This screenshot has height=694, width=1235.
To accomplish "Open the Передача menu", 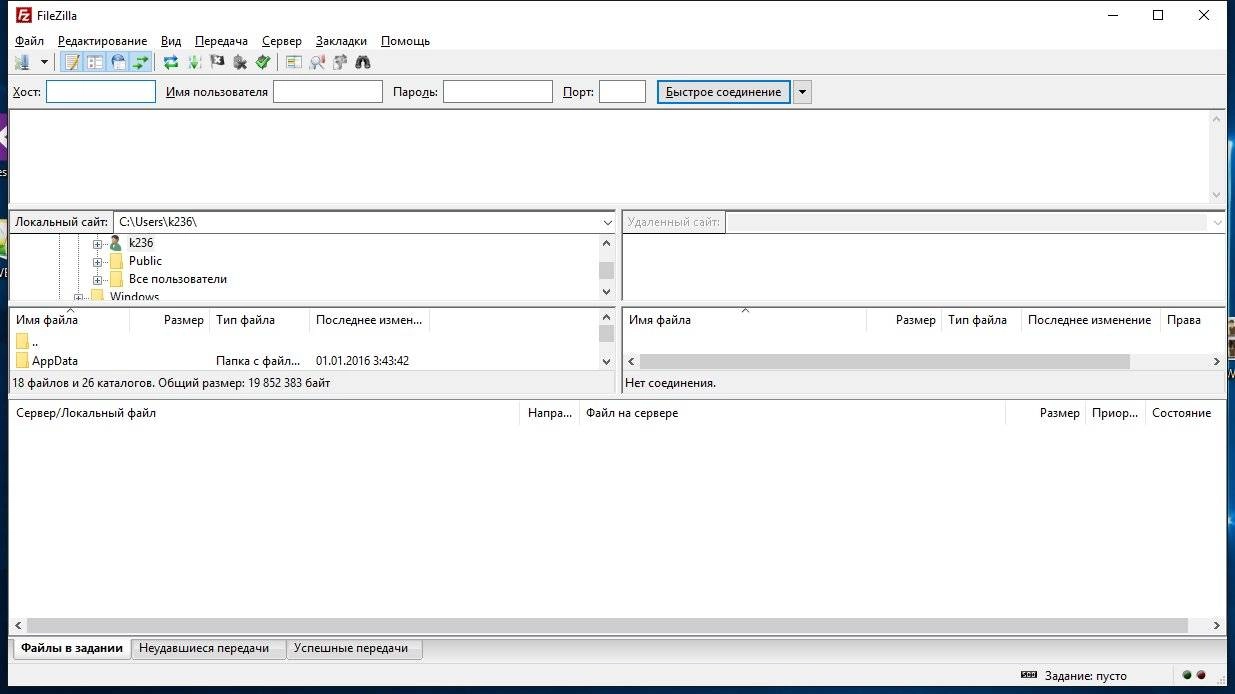I will 221,41.
